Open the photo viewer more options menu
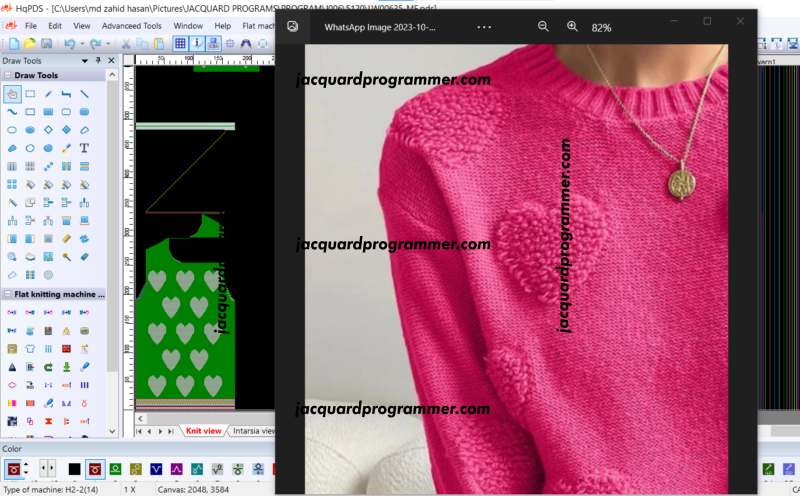Screen dimensions: 800x496 pos(484,27)
